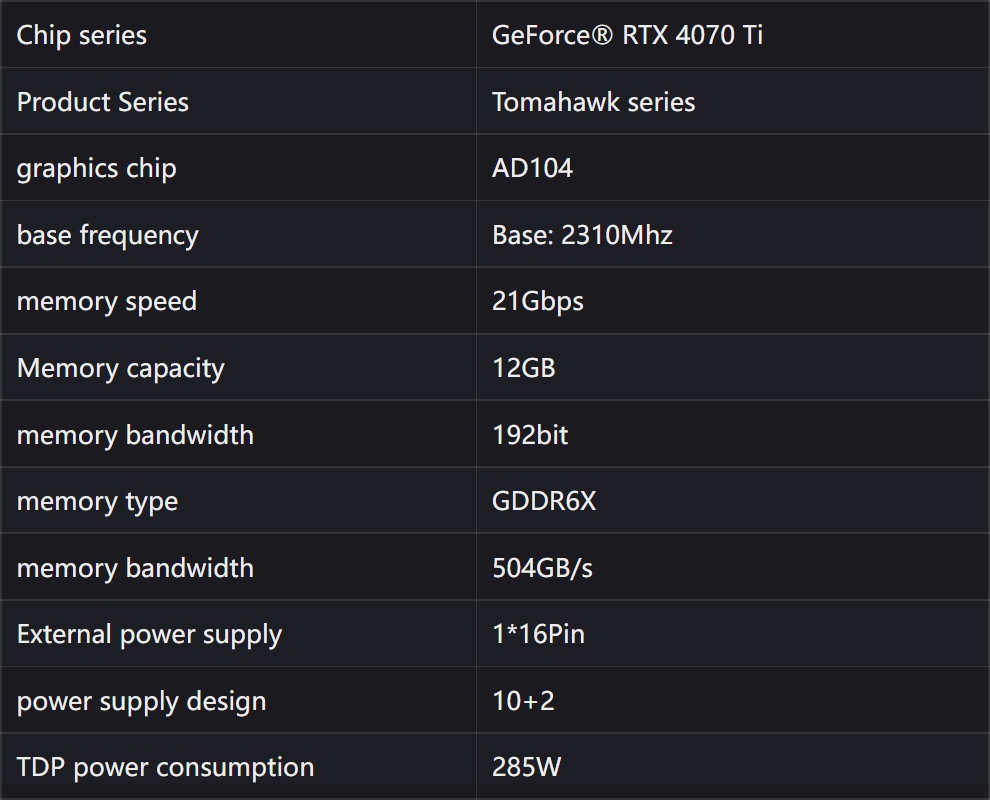
Task: Click the "base frequency" row label
Action: coord(108,235)
